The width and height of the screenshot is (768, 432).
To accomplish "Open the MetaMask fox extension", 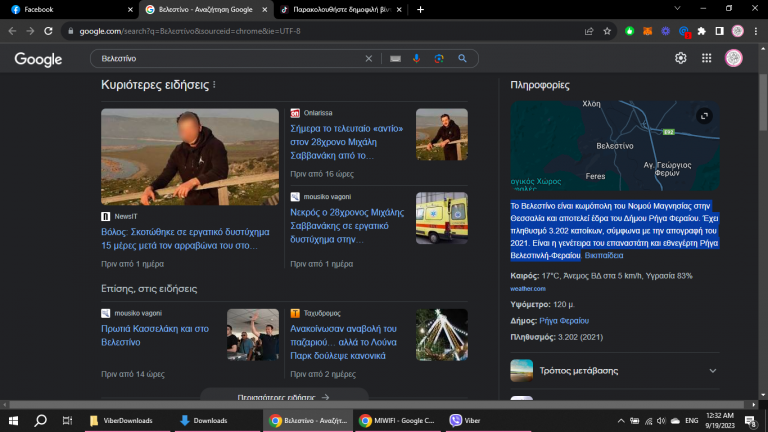I will 647,31.
